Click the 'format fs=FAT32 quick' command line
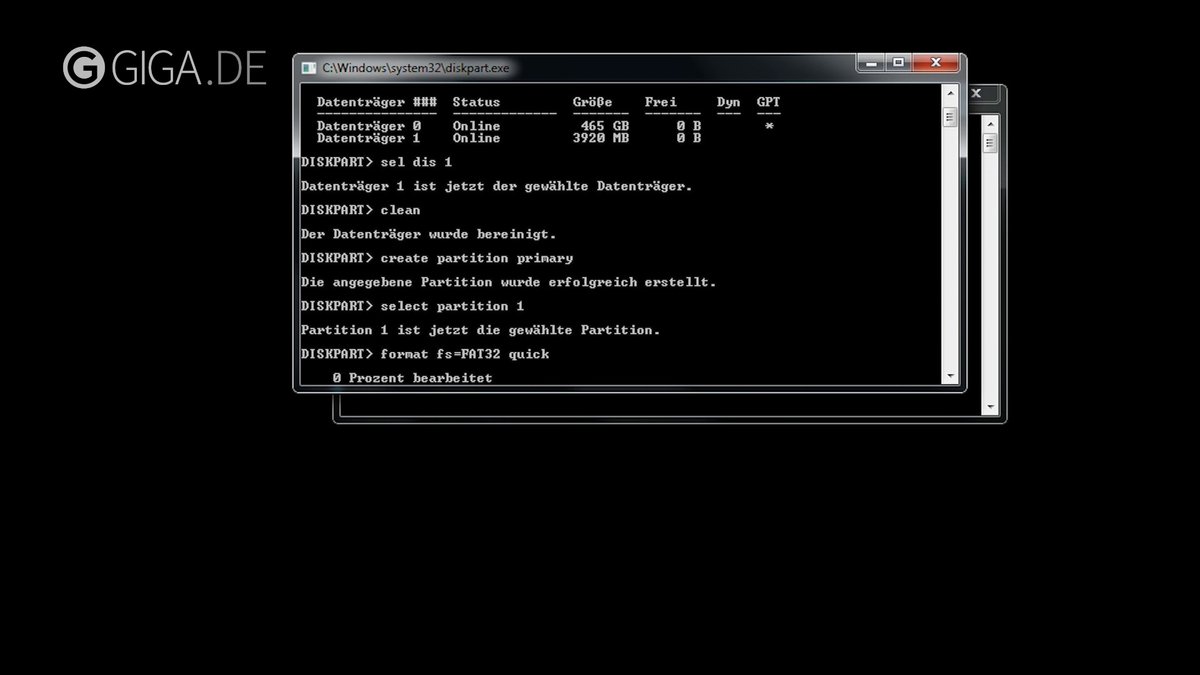1200x675 pixels. click(x=465, y=354)
